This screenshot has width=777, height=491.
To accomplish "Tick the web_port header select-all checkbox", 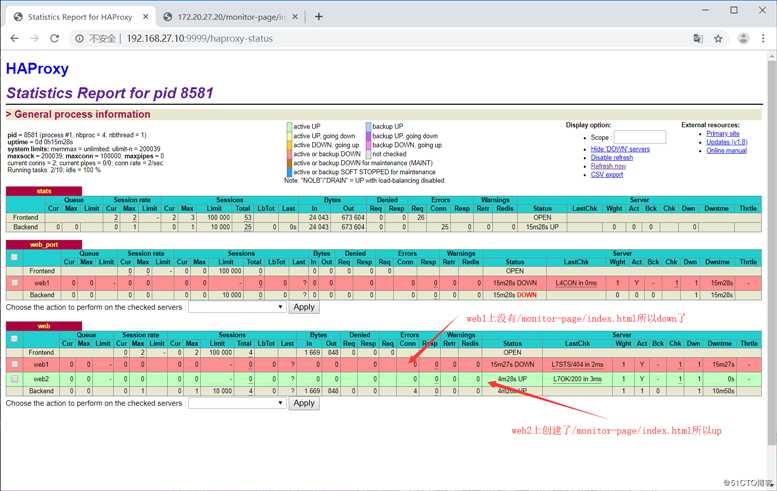I will point(14,257).
